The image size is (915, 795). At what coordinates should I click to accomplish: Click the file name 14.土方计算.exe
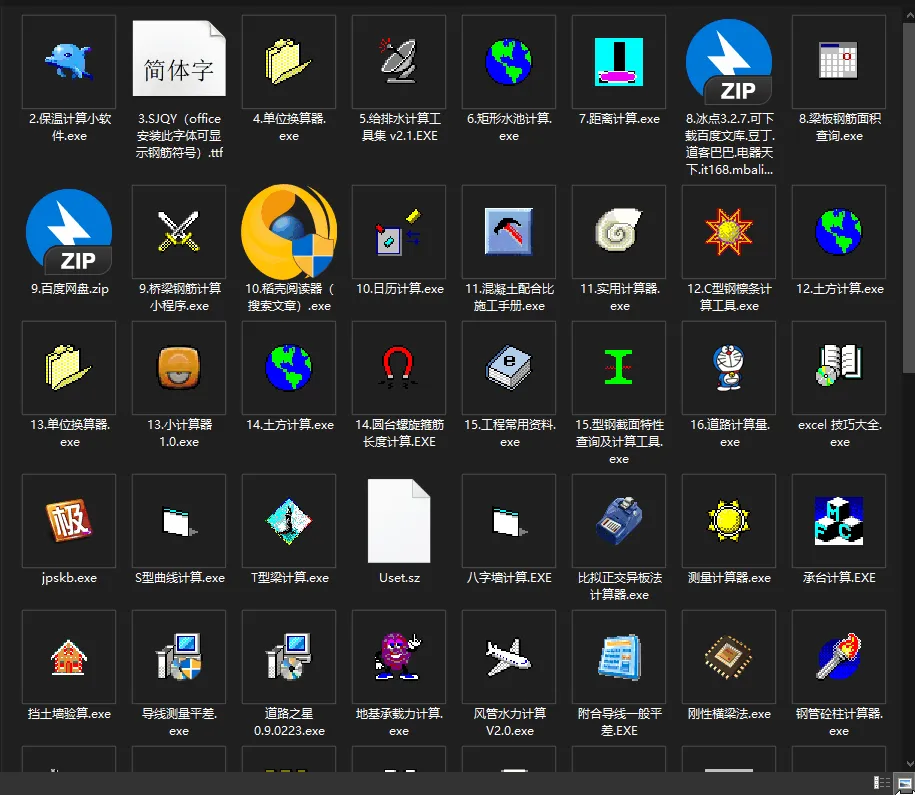click(x=289, y=425)
